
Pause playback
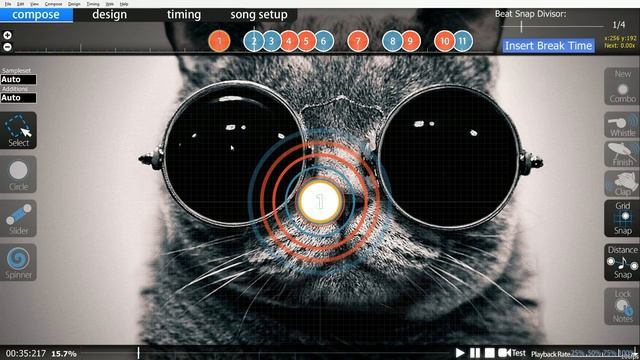[x=475, y=353]
